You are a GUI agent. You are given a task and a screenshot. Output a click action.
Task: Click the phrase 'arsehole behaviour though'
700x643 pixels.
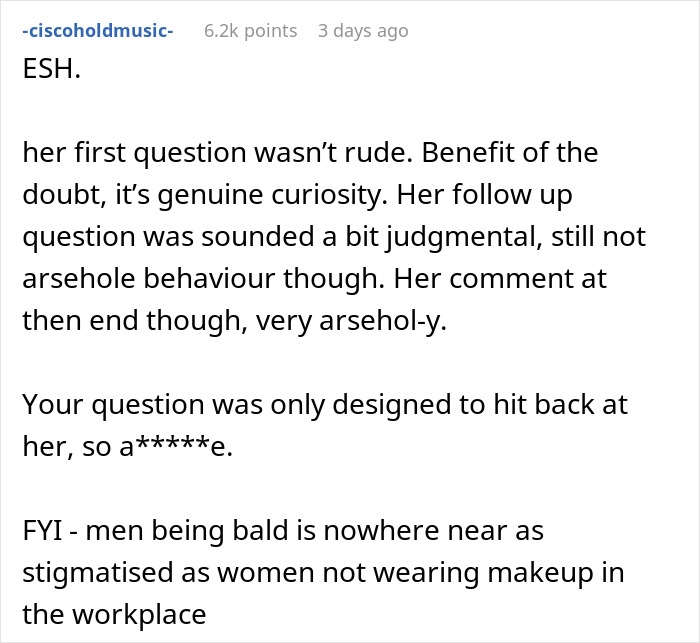[203, 279]
